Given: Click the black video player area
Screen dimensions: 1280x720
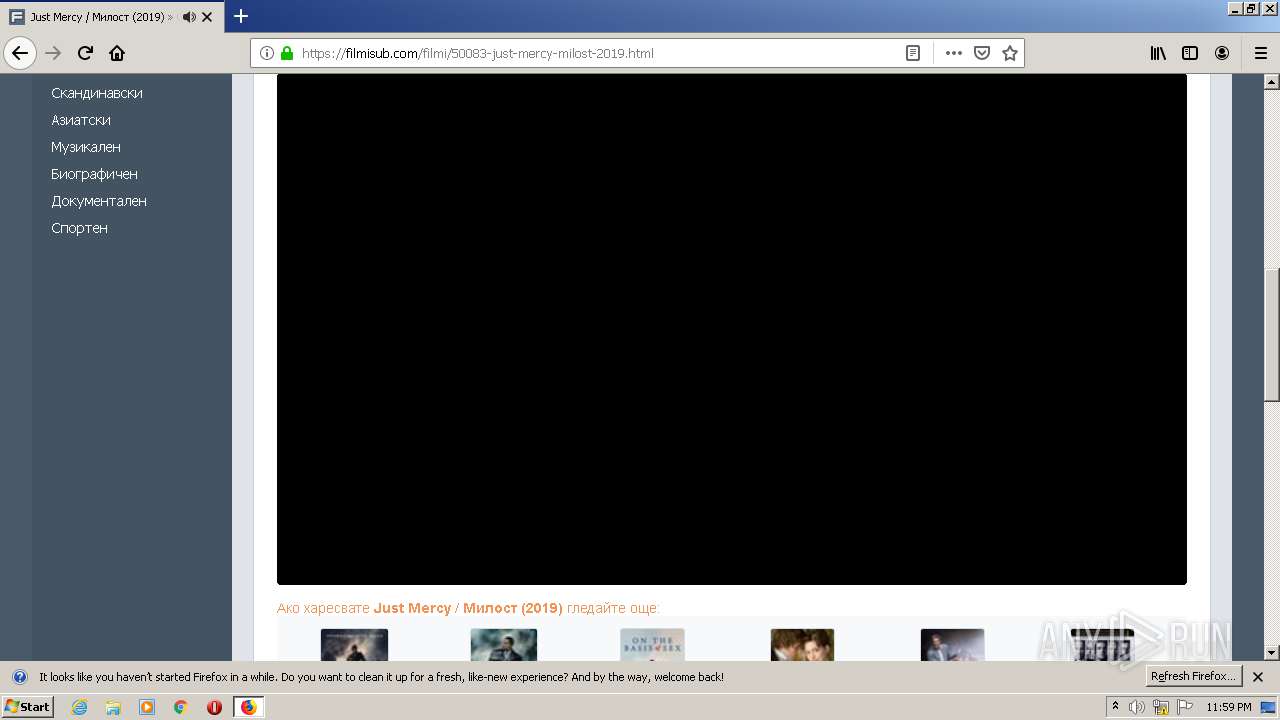Looking at the screenshot, I should coord(732,329).
